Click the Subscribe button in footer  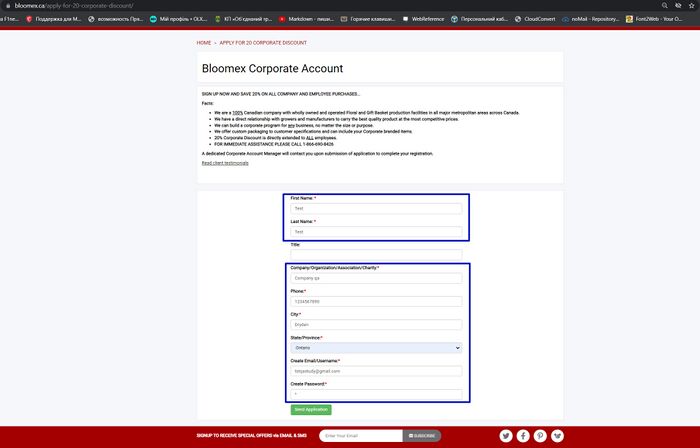click(422, 436)
